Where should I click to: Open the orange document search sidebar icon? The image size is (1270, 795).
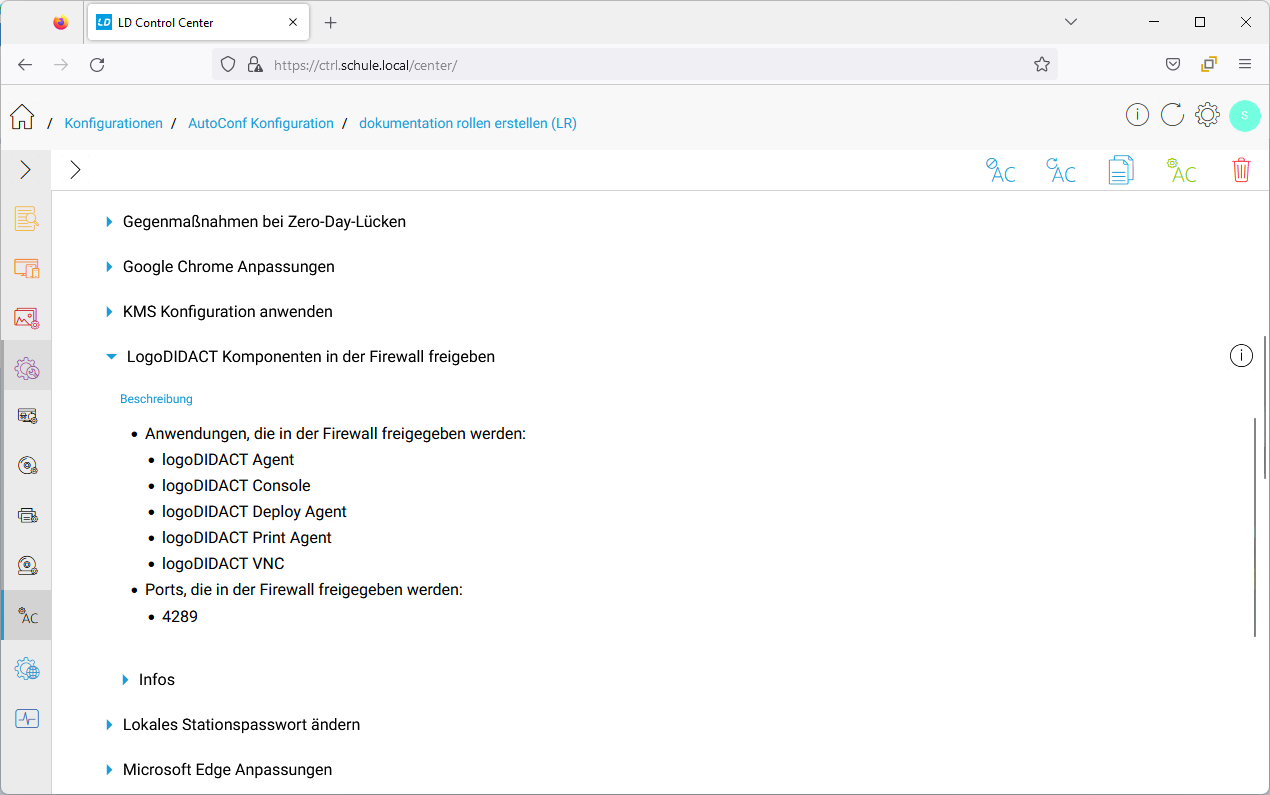point(26,219)
